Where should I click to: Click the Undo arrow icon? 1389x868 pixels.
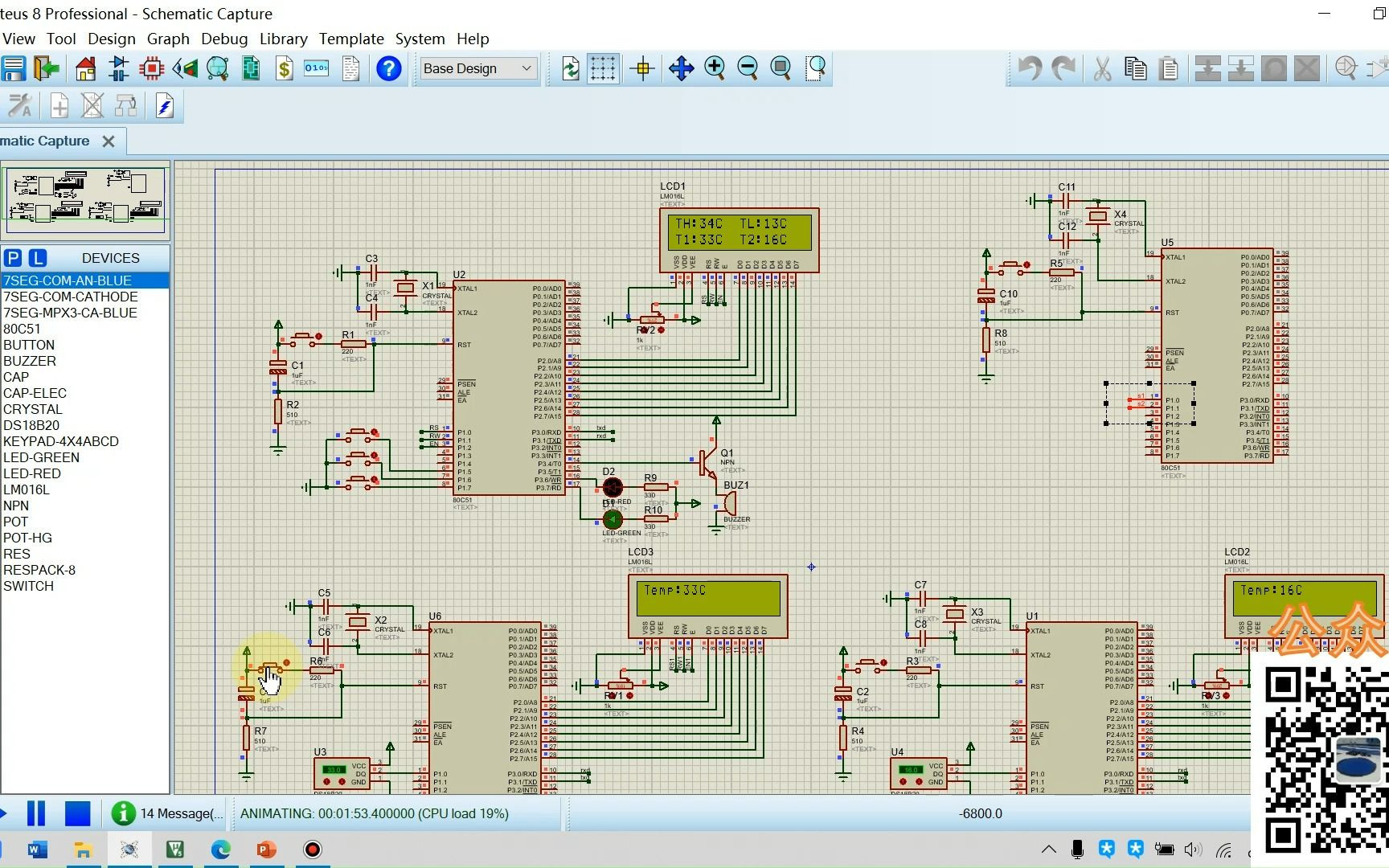(1030, 68)
